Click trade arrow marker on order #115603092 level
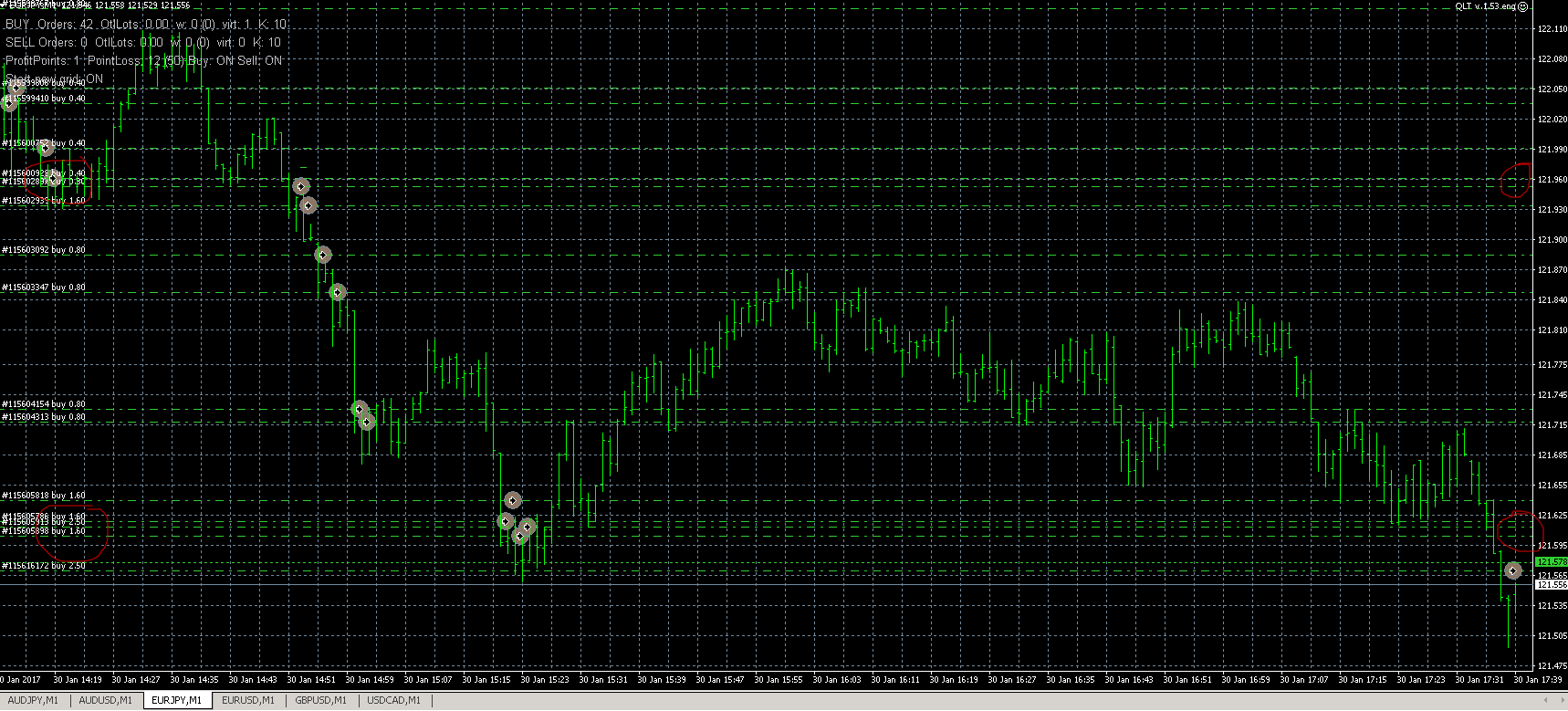The image size is (1568, 711). click(322, 255)
